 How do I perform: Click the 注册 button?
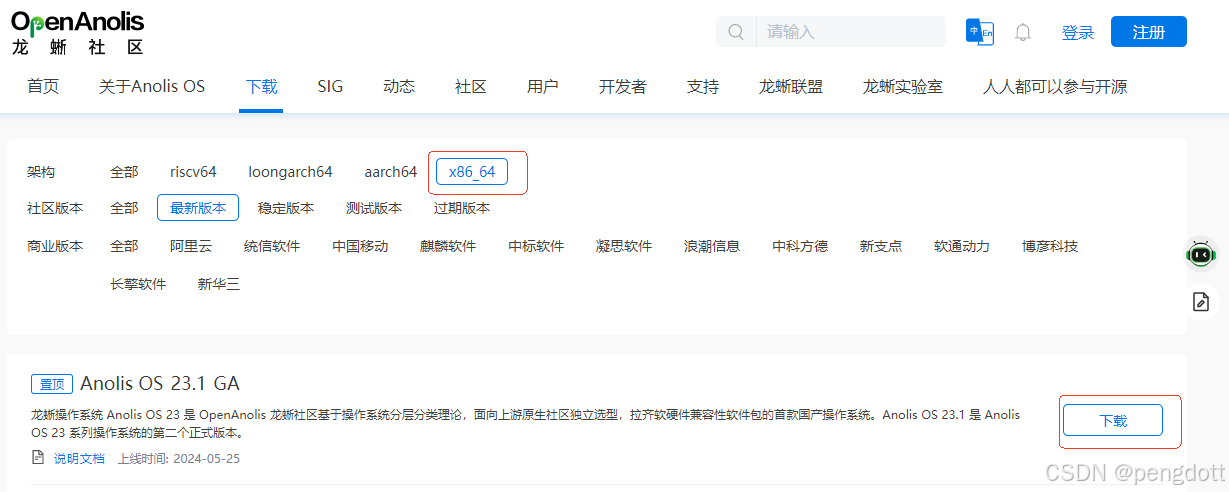click(1149, 32)
